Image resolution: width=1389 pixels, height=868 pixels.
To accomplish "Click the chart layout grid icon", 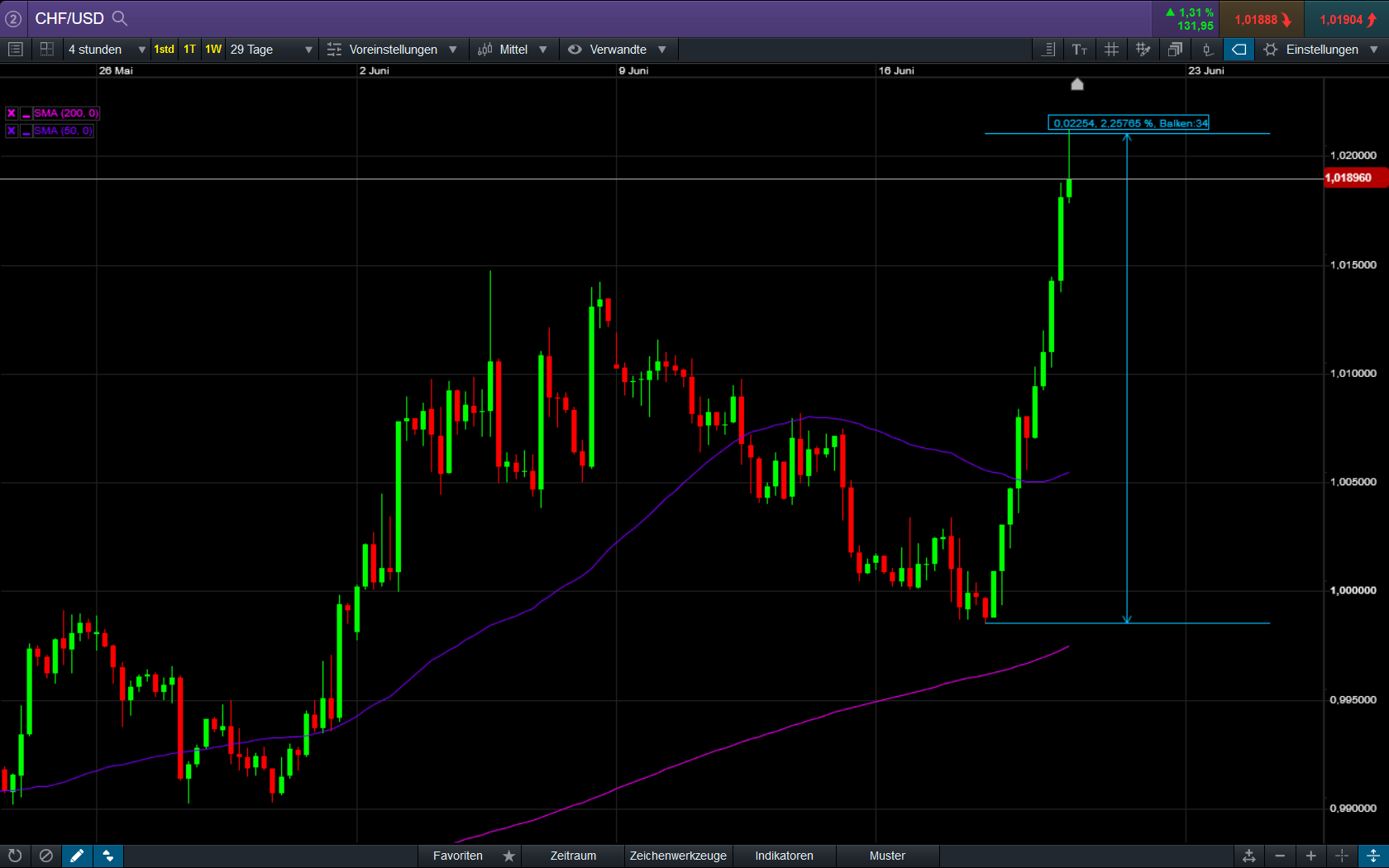I will [47, 50].
